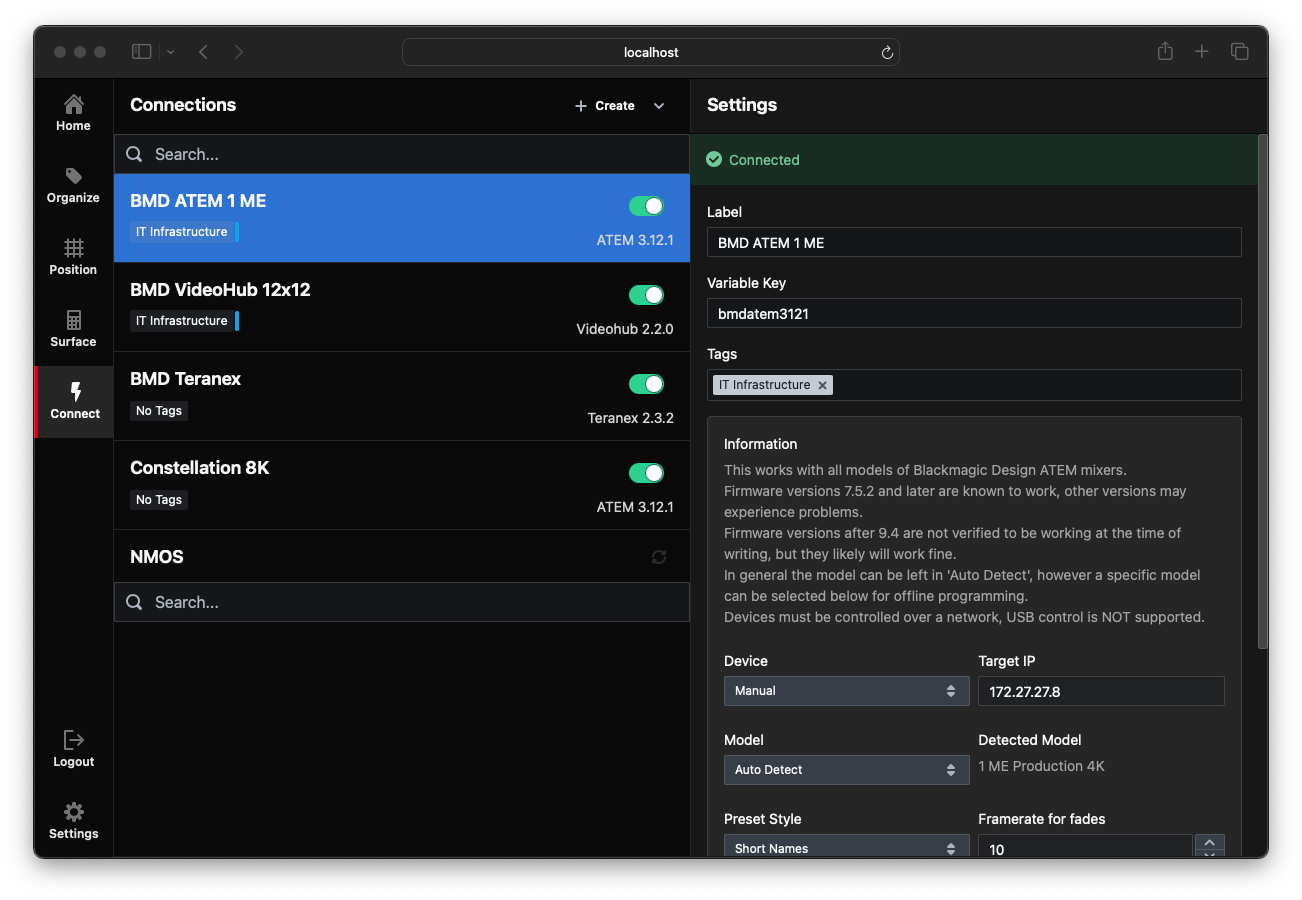Open the browser share menu

click(x=1165, y=51)
